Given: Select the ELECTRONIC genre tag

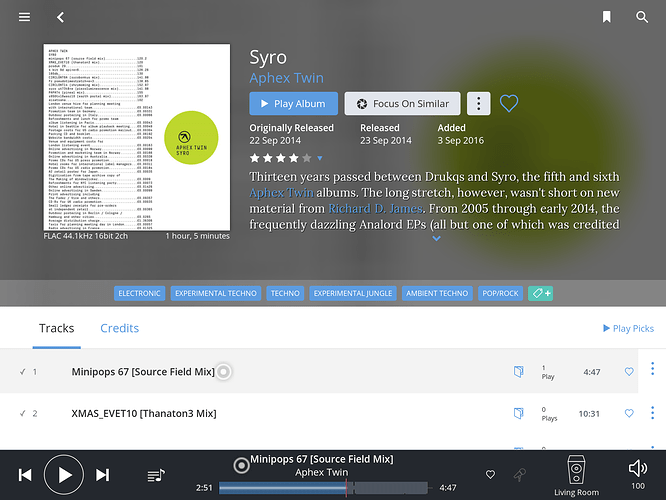Looking at the screenshot, I should [x=139, y=294].
